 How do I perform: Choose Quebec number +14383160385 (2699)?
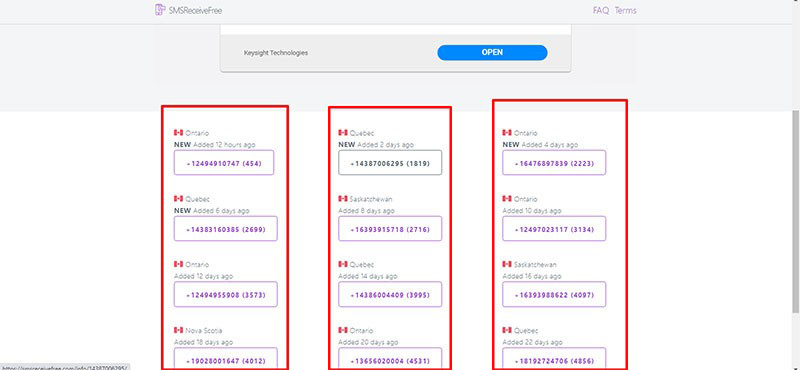226,229
